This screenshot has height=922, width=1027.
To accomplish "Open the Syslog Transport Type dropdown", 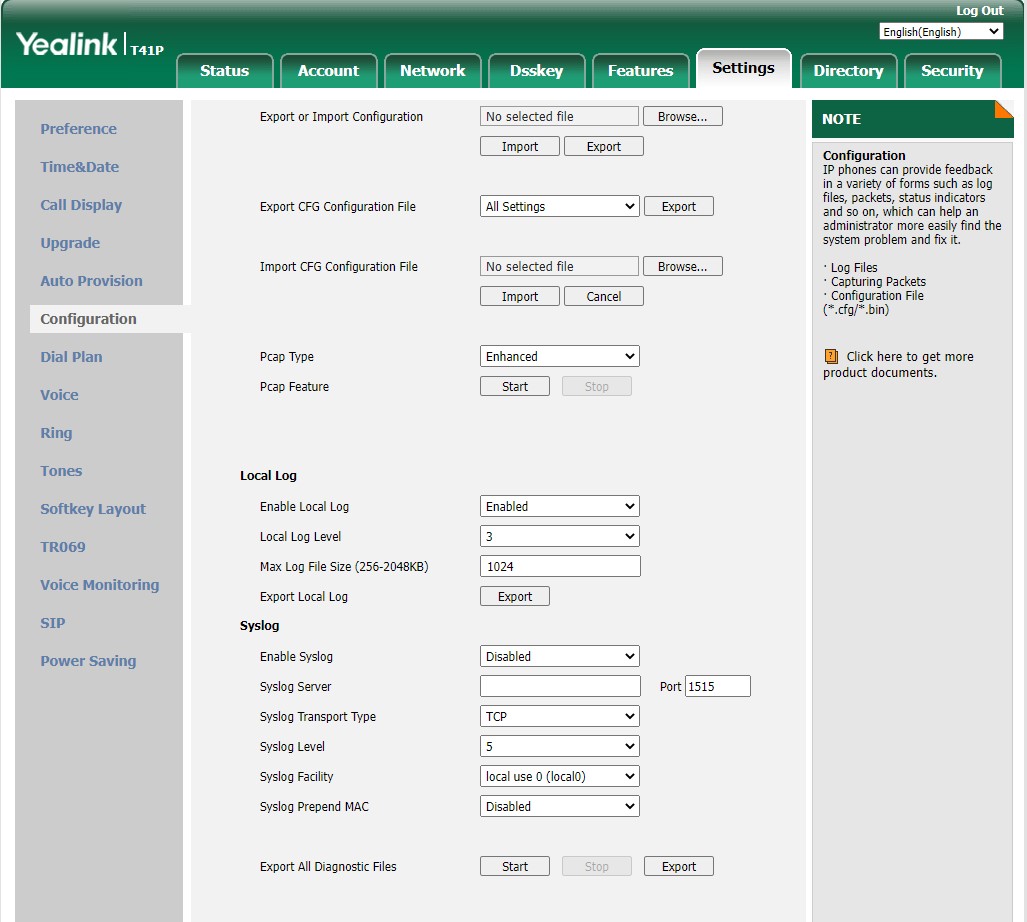I will pos(559,717).
